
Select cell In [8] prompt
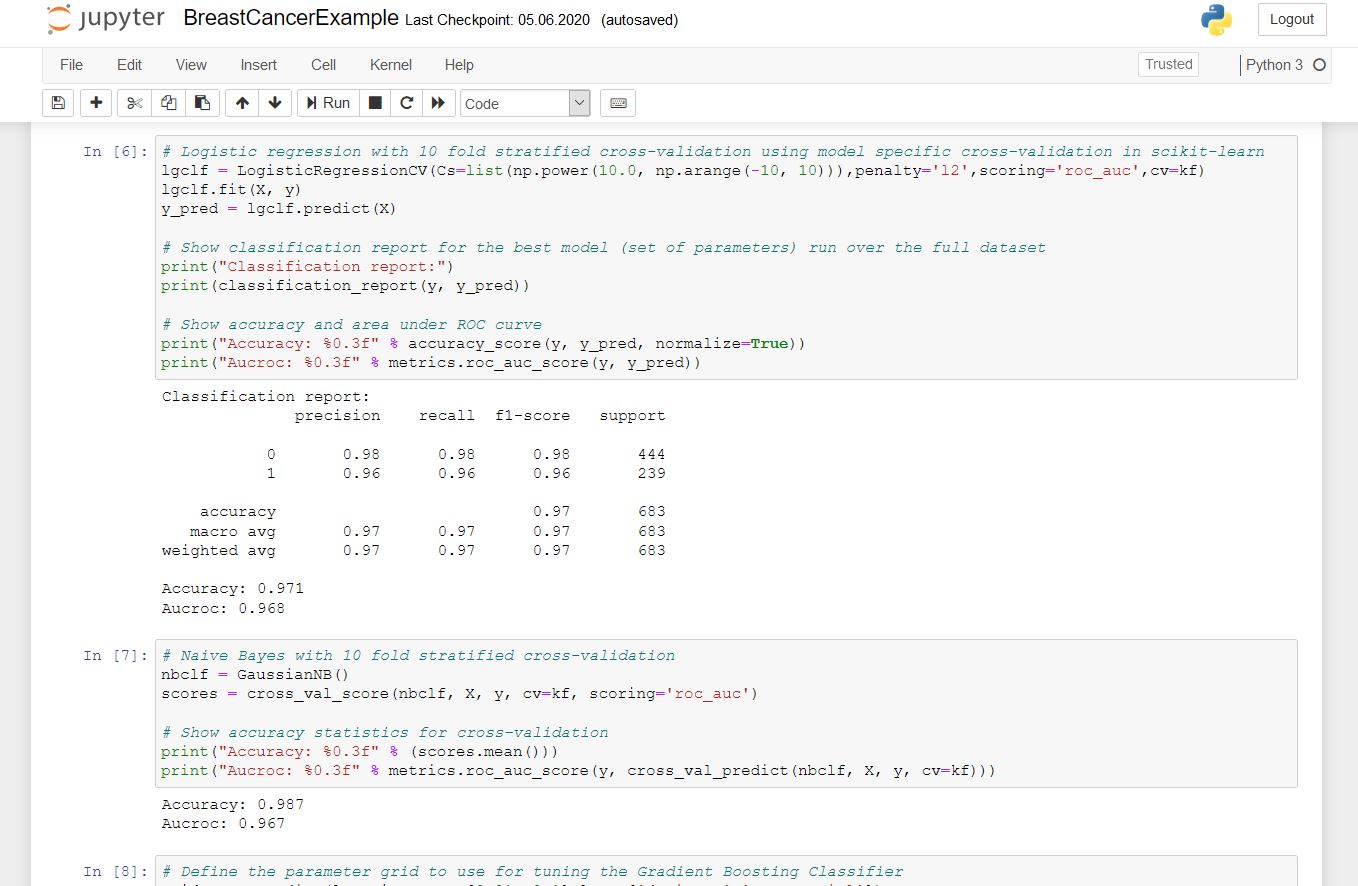(116, 872)
